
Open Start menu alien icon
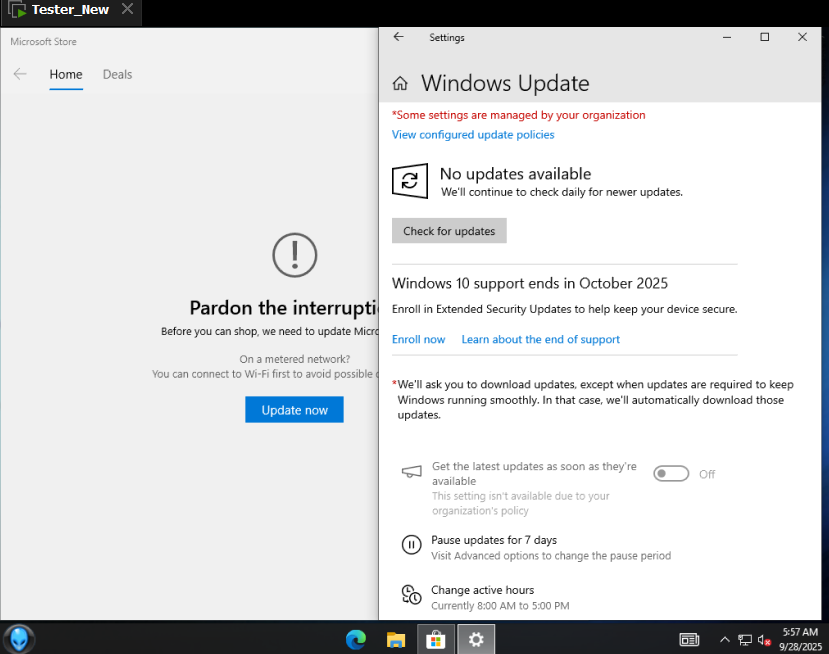point(20,639)
